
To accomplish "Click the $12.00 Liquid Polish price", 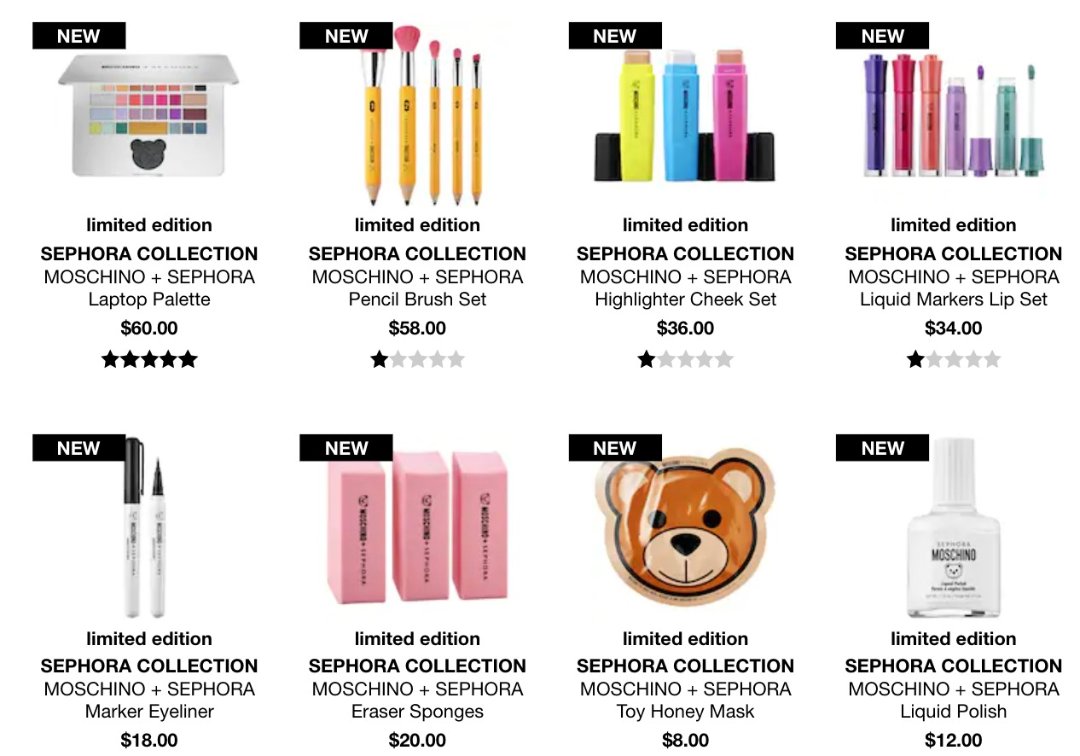I will 953,740.
